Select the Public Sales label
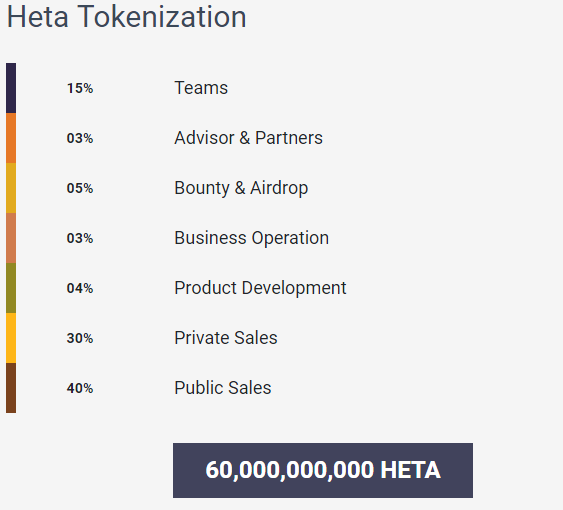 pyautogui.click(x=223, y=388)
